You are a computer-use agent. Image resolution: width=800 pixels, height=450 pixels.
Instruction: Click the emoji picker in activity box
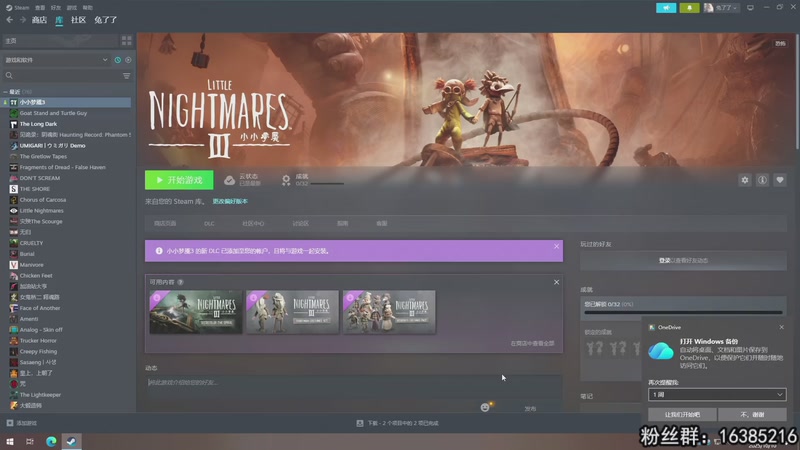(x=485, y=407)
